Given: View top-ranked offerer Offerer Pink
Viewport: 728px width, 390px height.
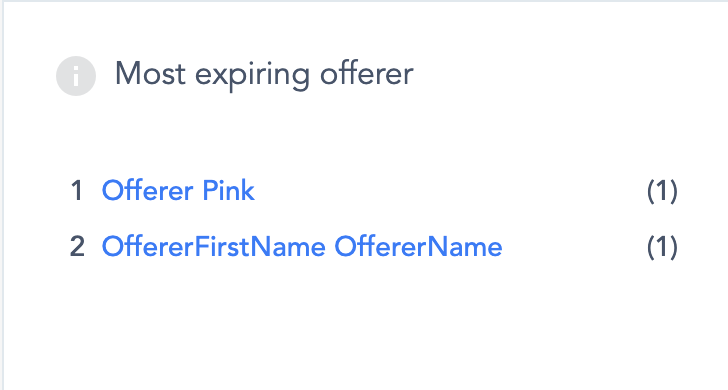Looking at the screenshot, I should click(x=178, y=190).
